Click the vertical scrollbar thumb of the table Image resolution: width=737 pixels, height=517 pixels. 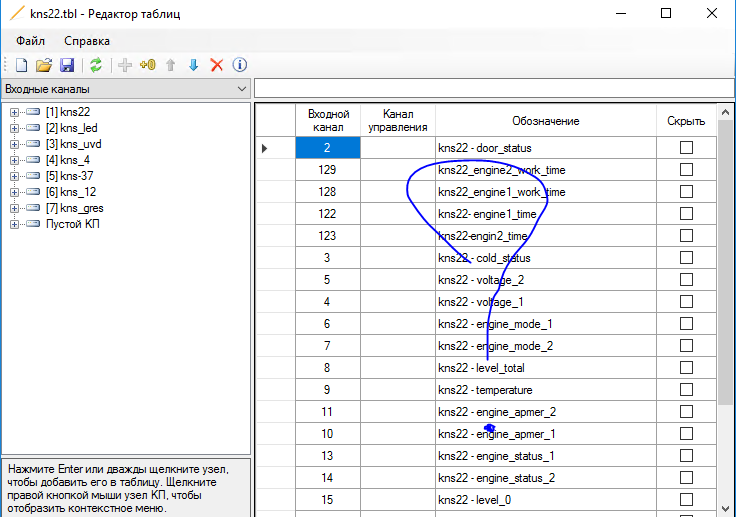[725, 263]
